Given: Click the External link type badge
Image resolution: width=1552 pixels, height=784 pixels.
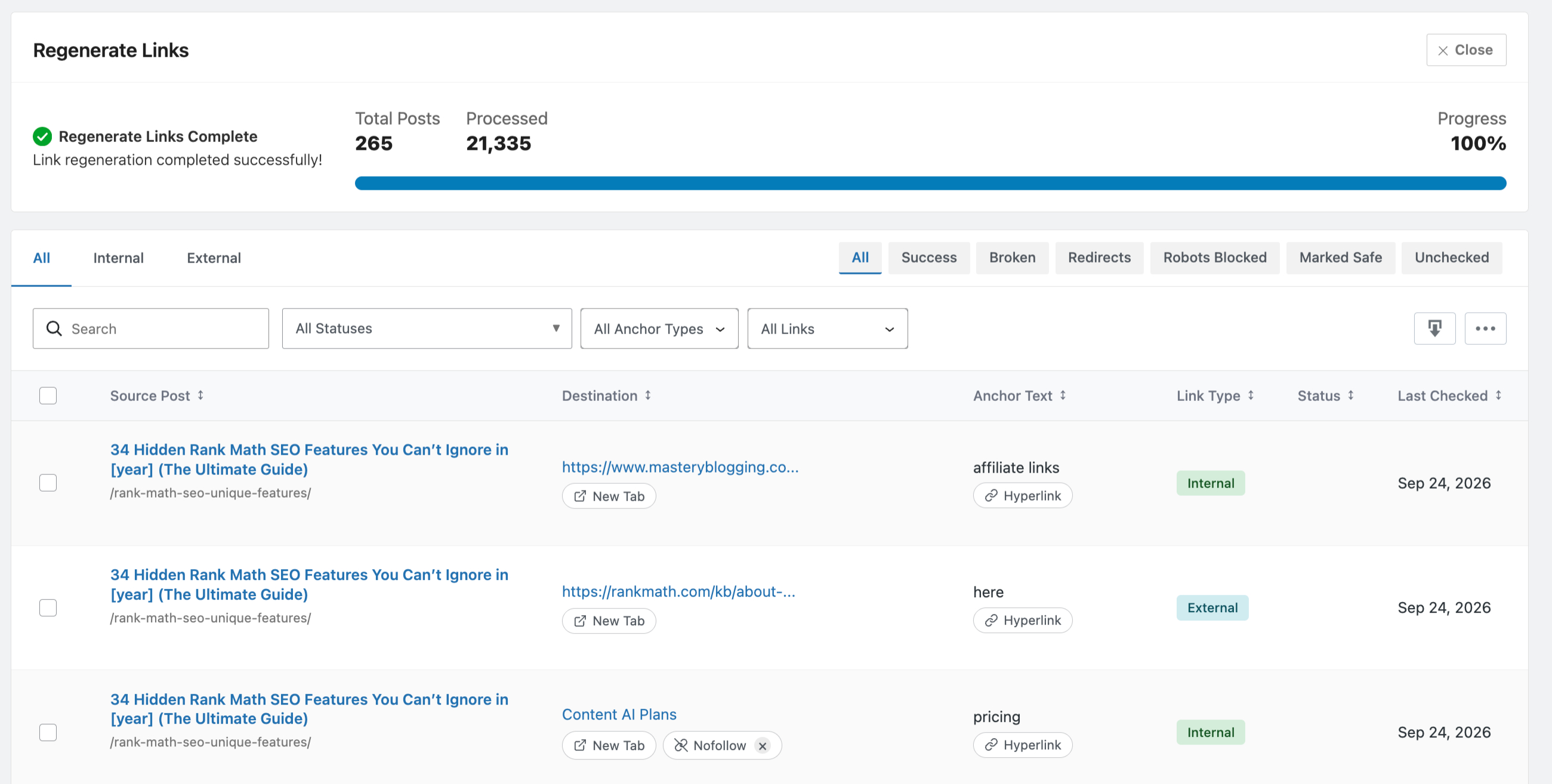Looking at the screenshot, I should (x=1212, y=607).
